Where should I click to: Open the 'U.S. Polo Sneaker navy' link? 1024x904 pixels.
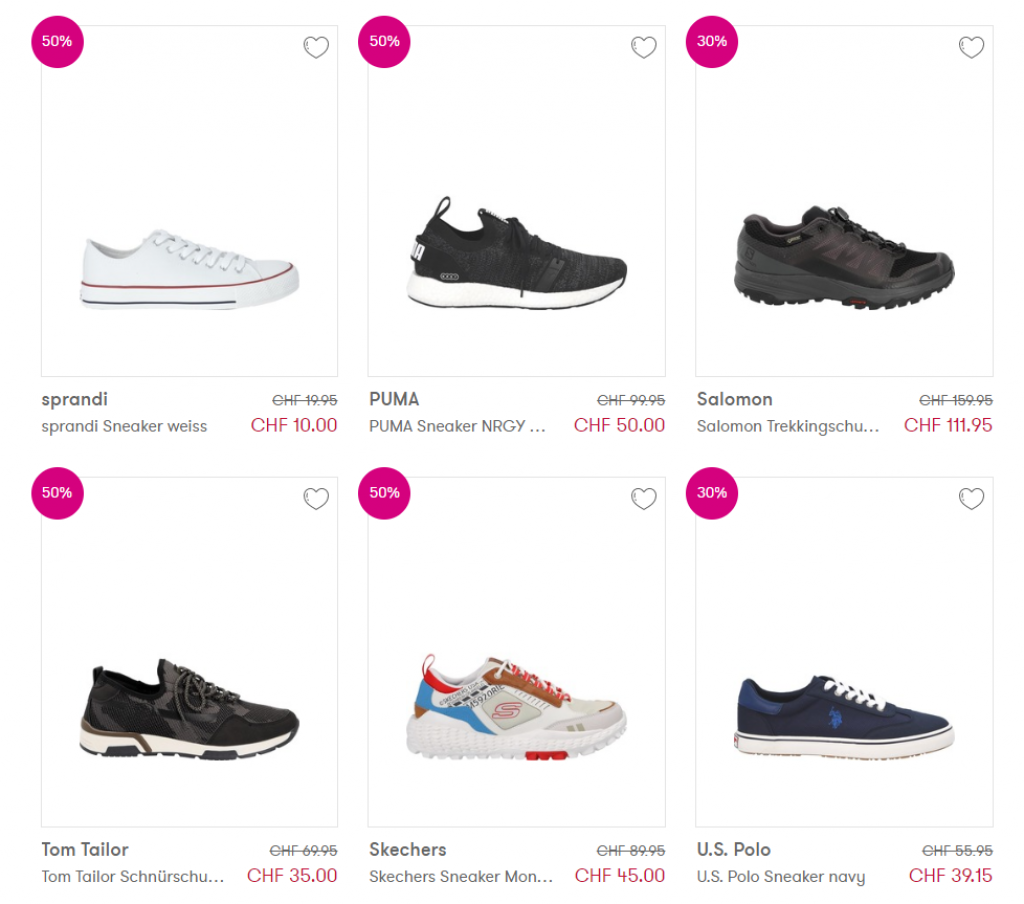tap(780, 877)
